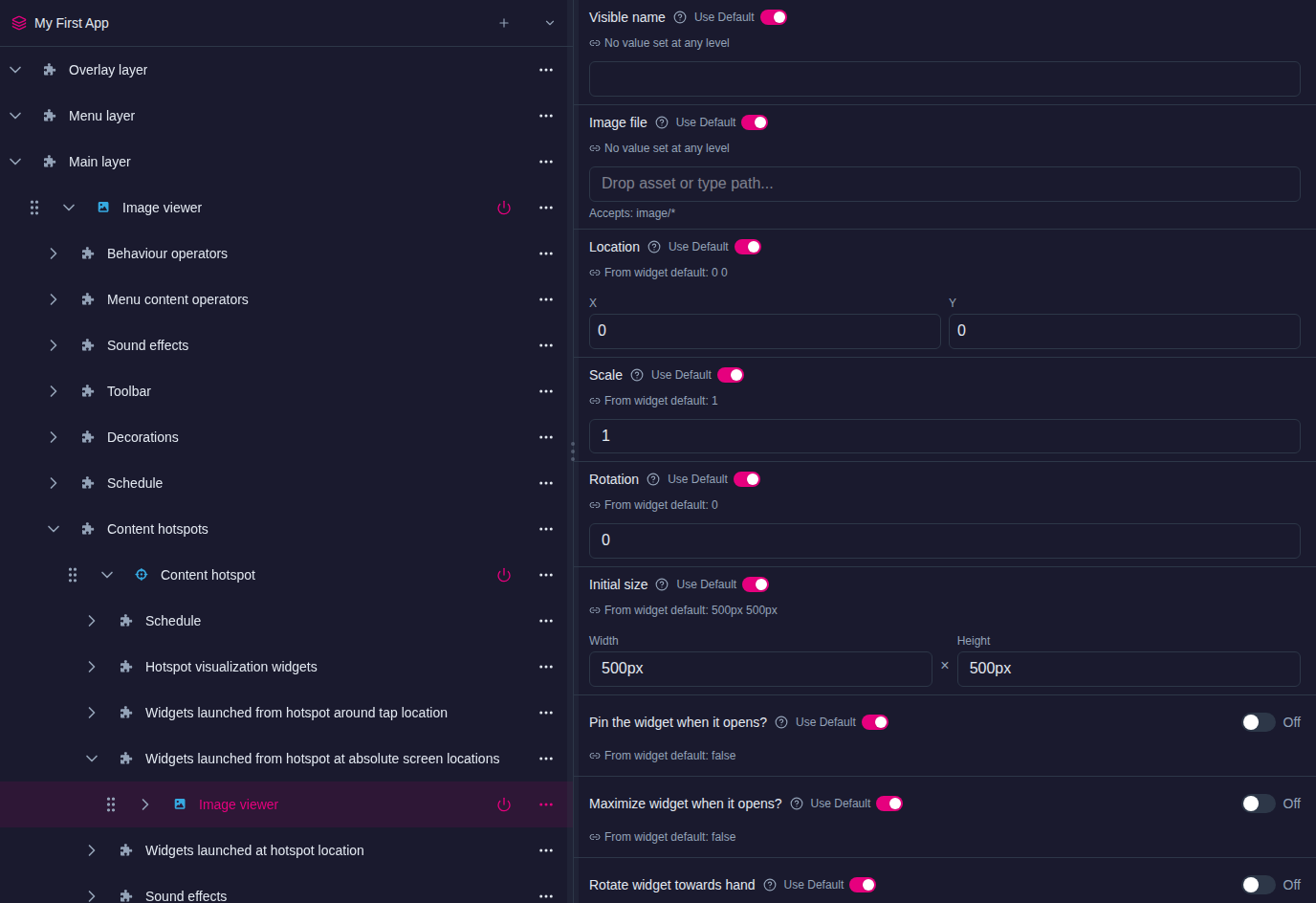The width and height of the screenshot is (1316, 903).
Task: Open more options for Overlay layer
Action: tap(546, 70)
